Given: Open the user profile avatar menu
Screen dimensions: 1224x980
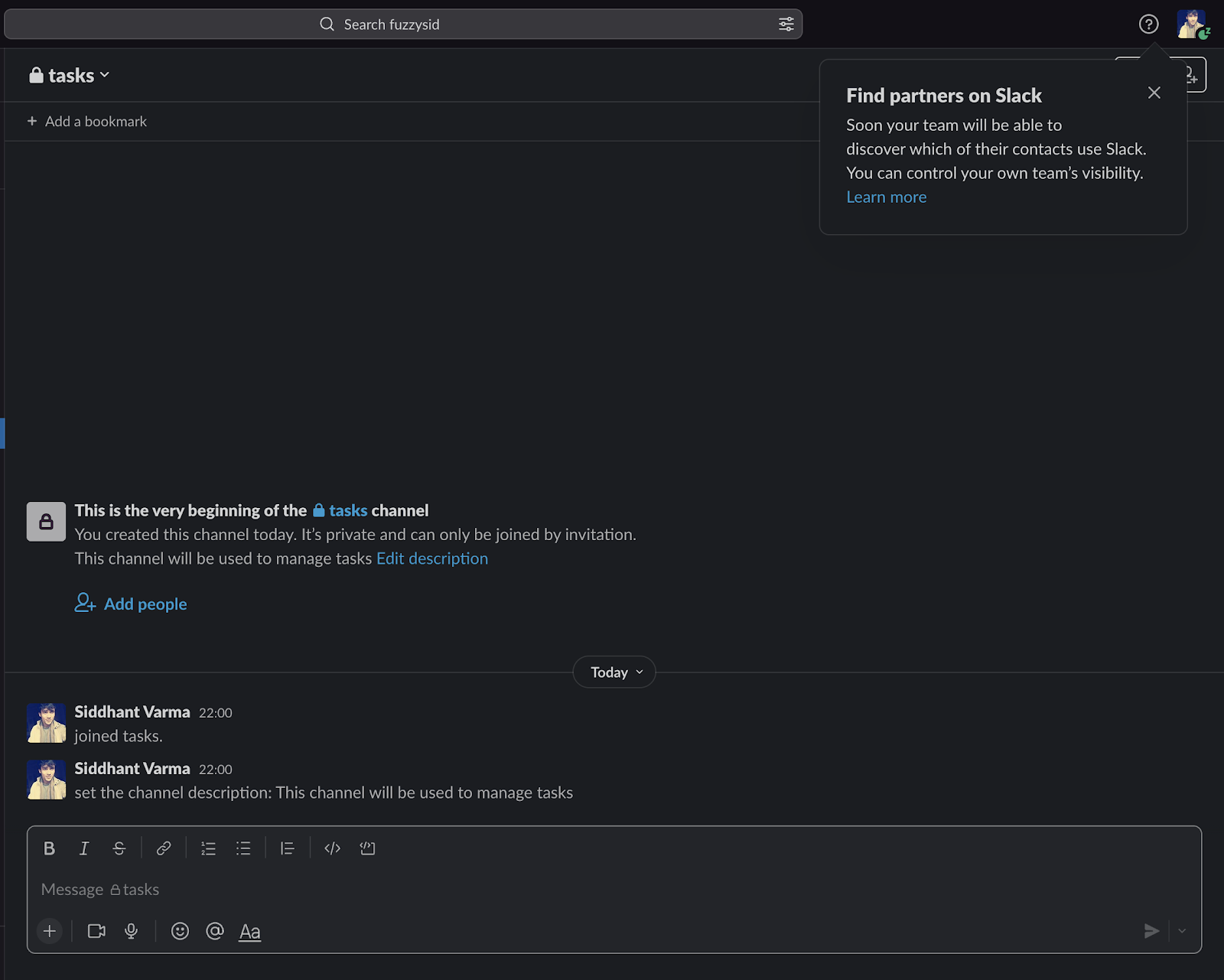Looking at the screenshot, I should click(x=1192, y=24).
